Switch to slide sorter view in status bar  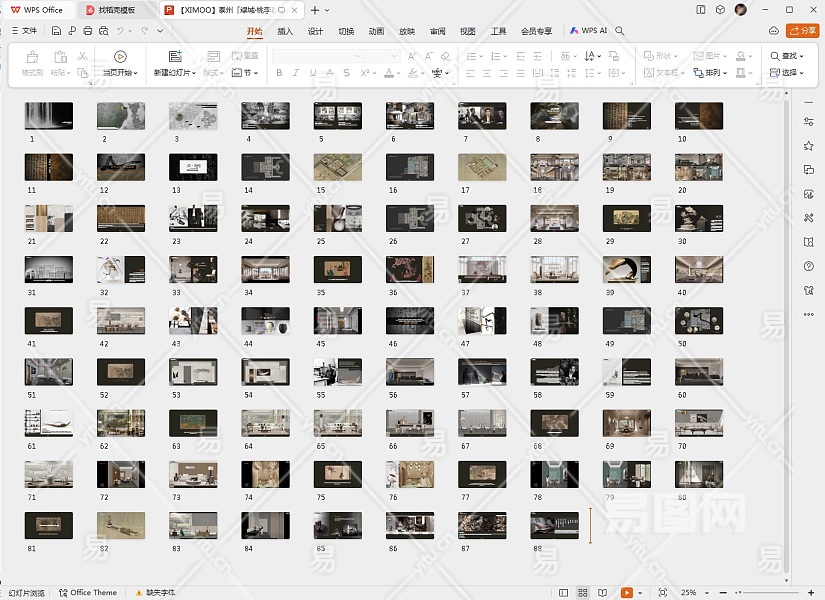(581, 593)
